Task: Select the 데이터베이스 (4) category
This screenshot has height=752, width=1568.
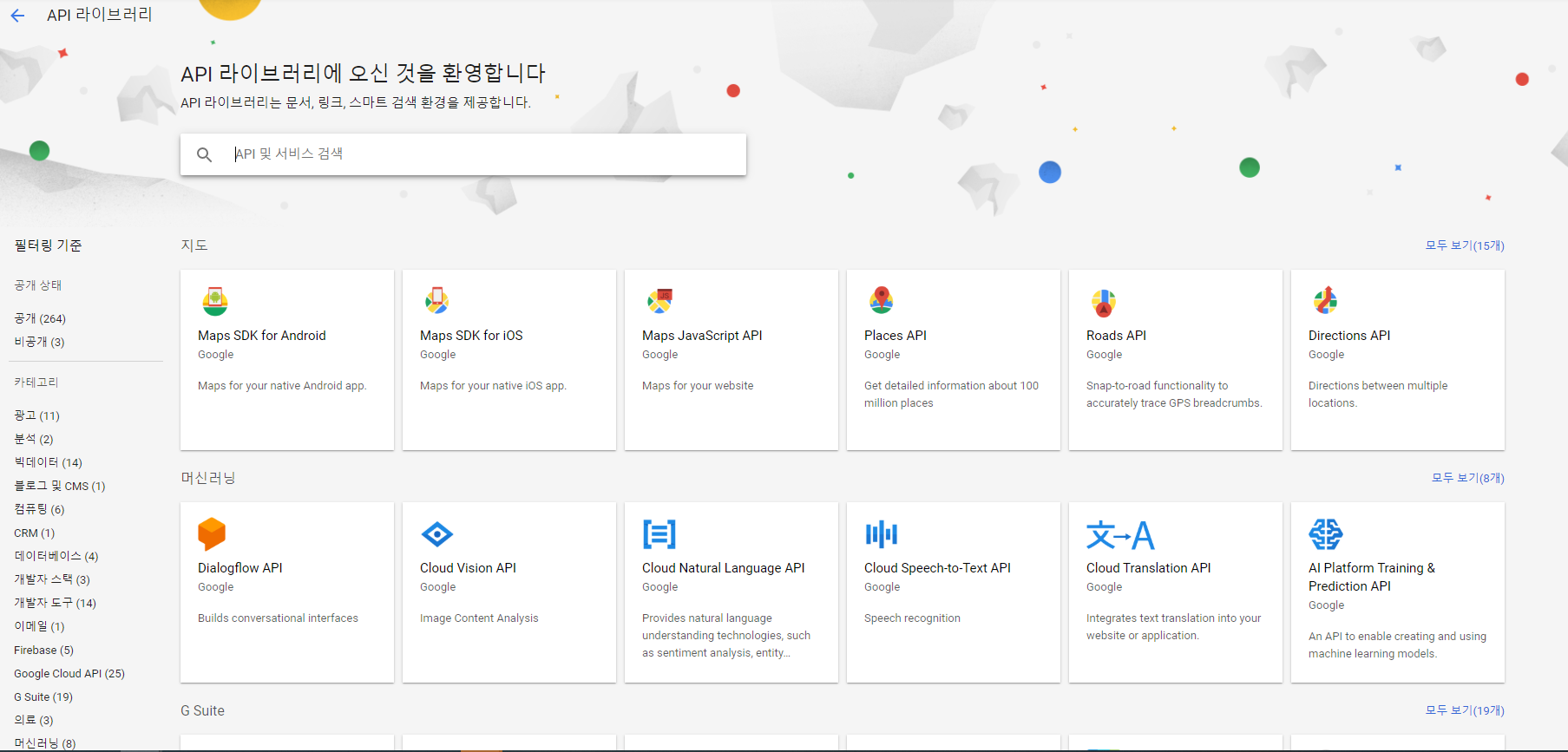Action: pos(56,556)
